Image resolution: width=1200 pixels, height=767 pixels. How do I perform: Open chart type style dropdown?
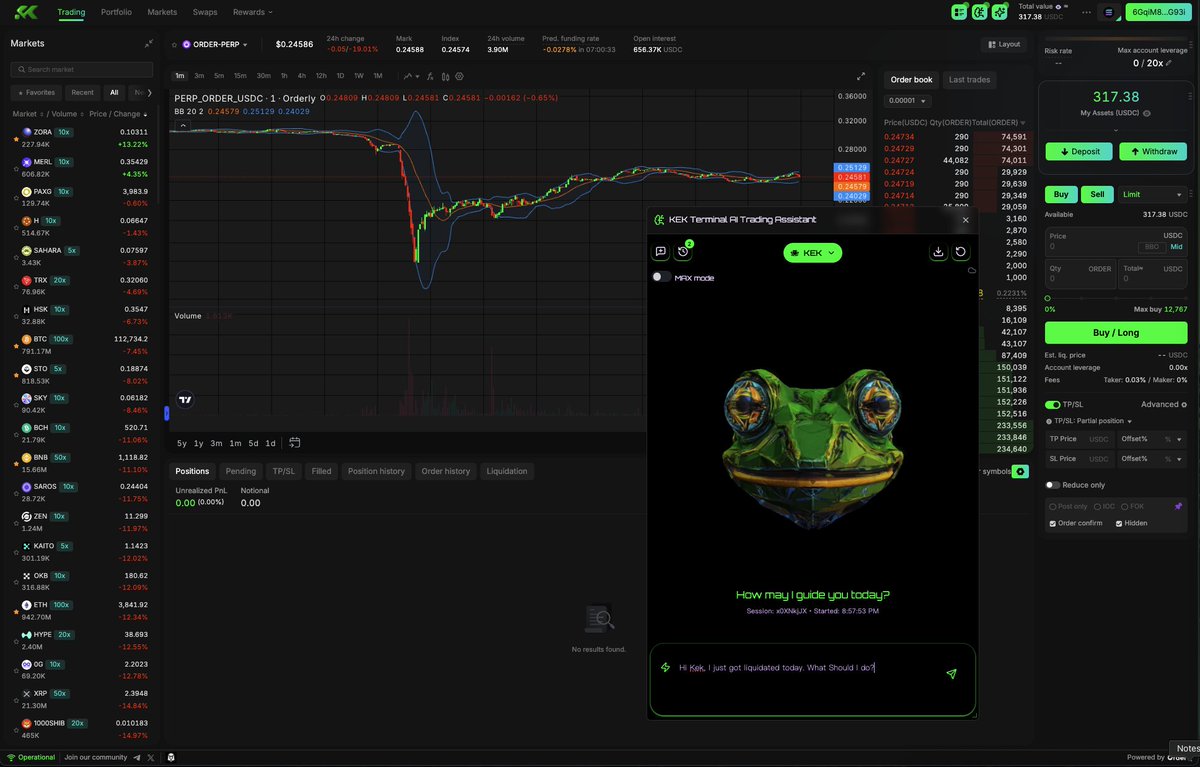[411, 76]
